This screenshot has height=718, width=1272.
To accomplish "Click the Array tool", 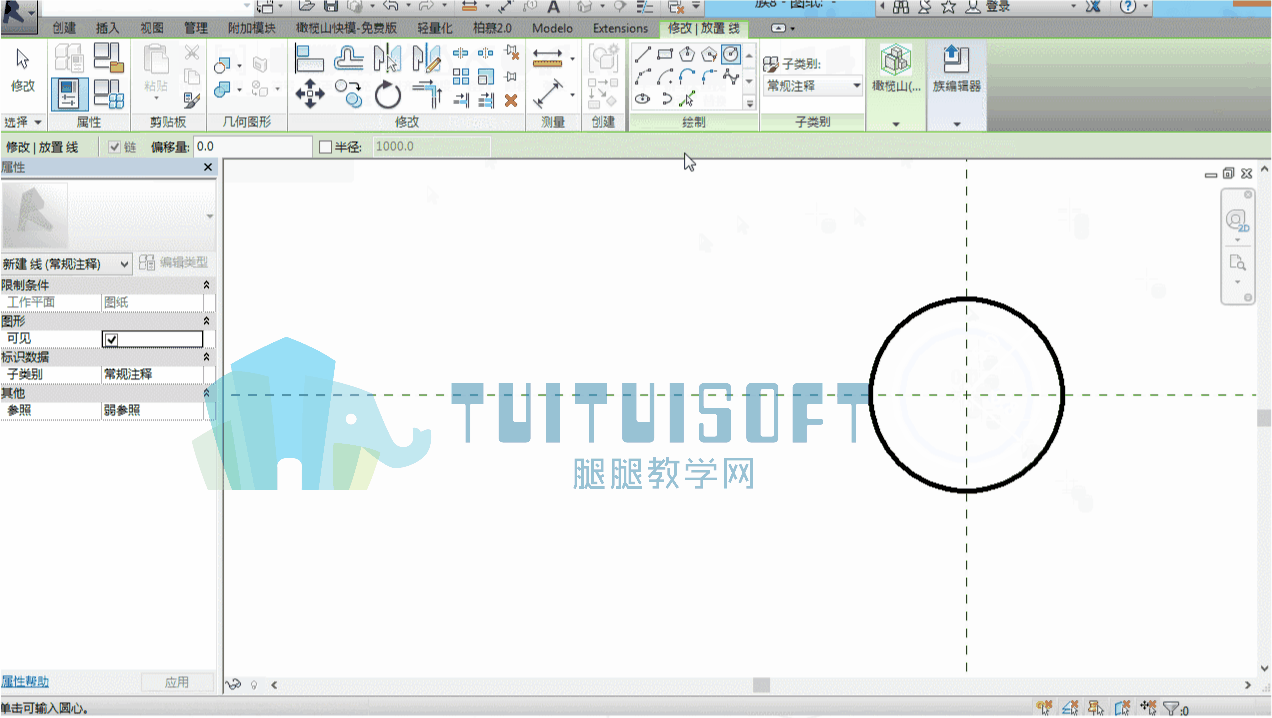I will point(461,77).
